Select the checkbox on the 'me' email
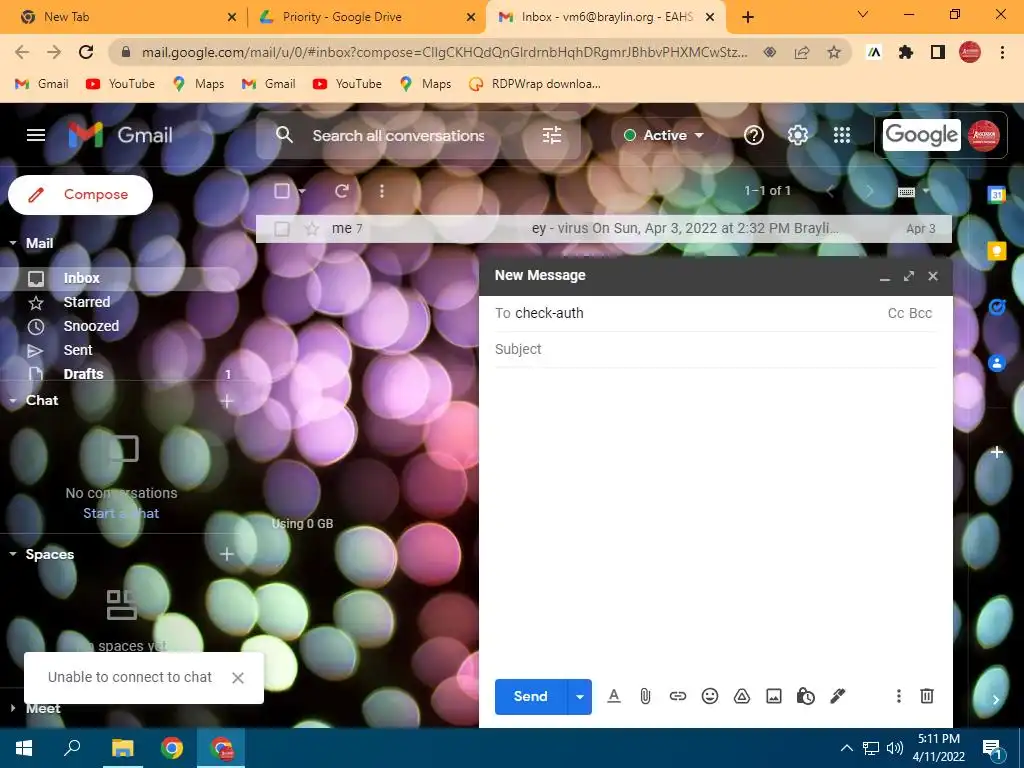This screenshot has height=768, width=1024. (281, 229)
